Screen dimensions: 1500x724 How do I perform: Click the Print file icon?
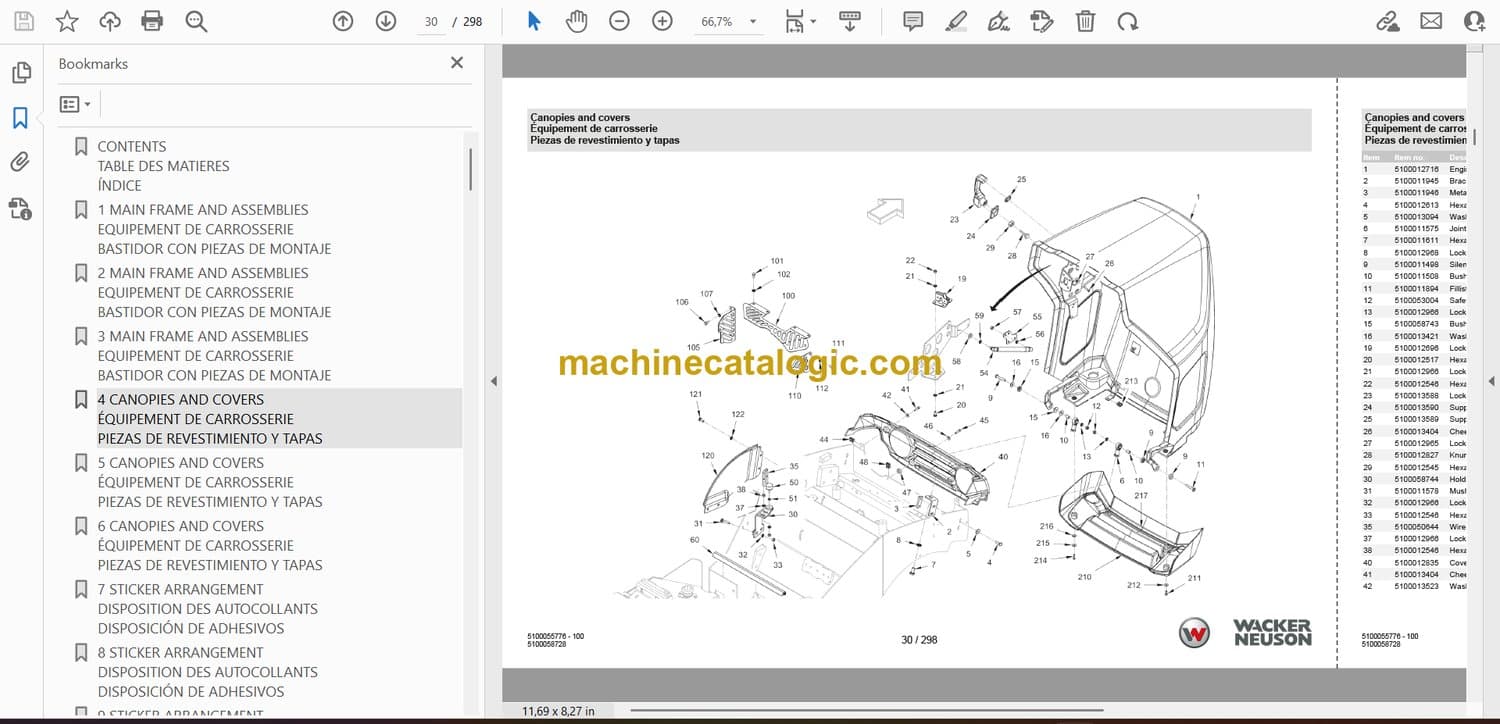[x=152, y=21]
